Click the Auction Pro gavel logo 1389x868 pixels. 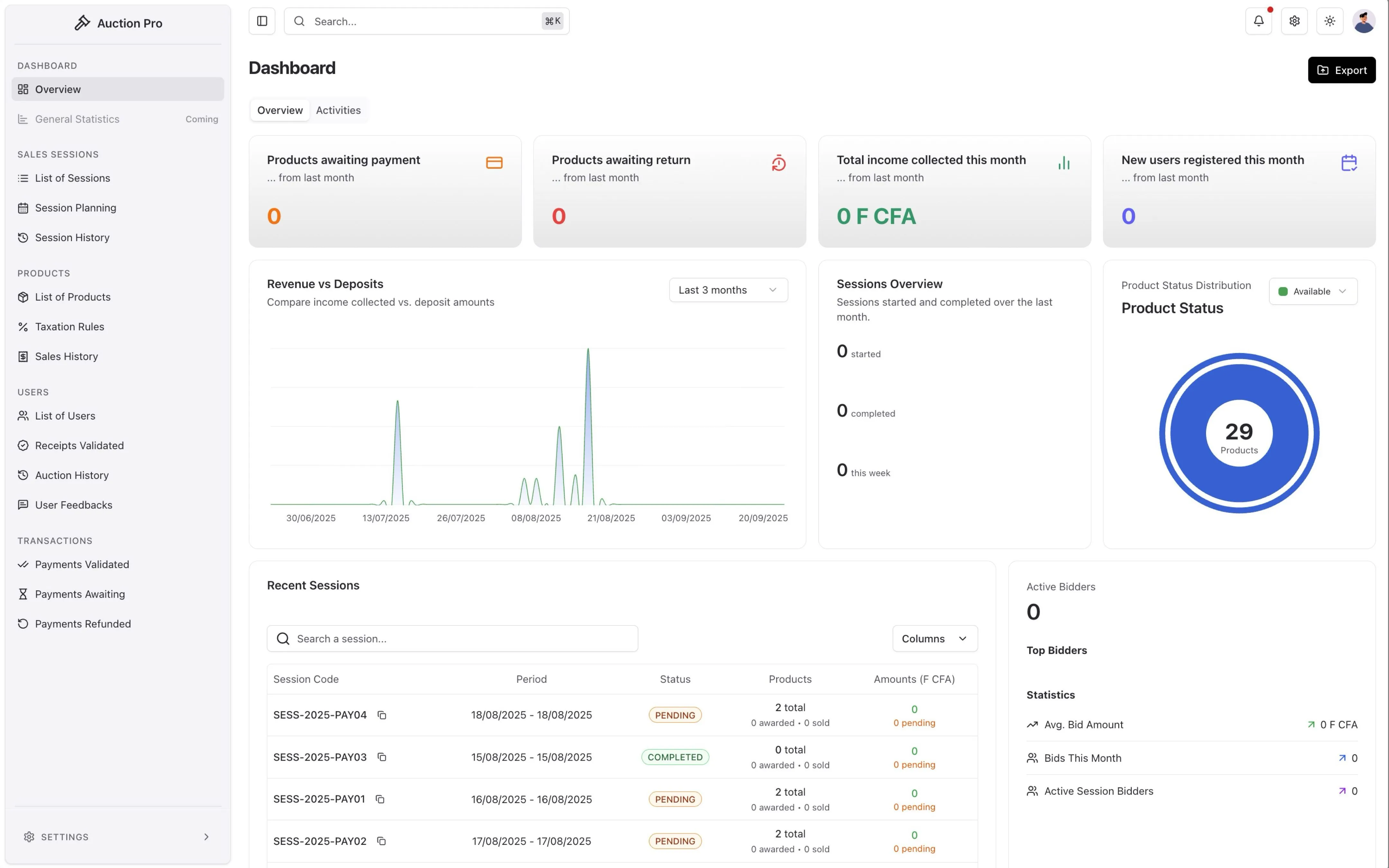83,23
